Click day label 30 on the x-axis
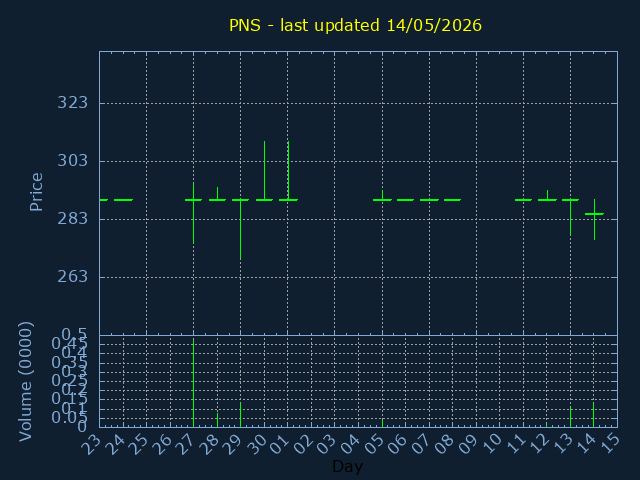This screenshot has width=640, height=480. (256, 444)
